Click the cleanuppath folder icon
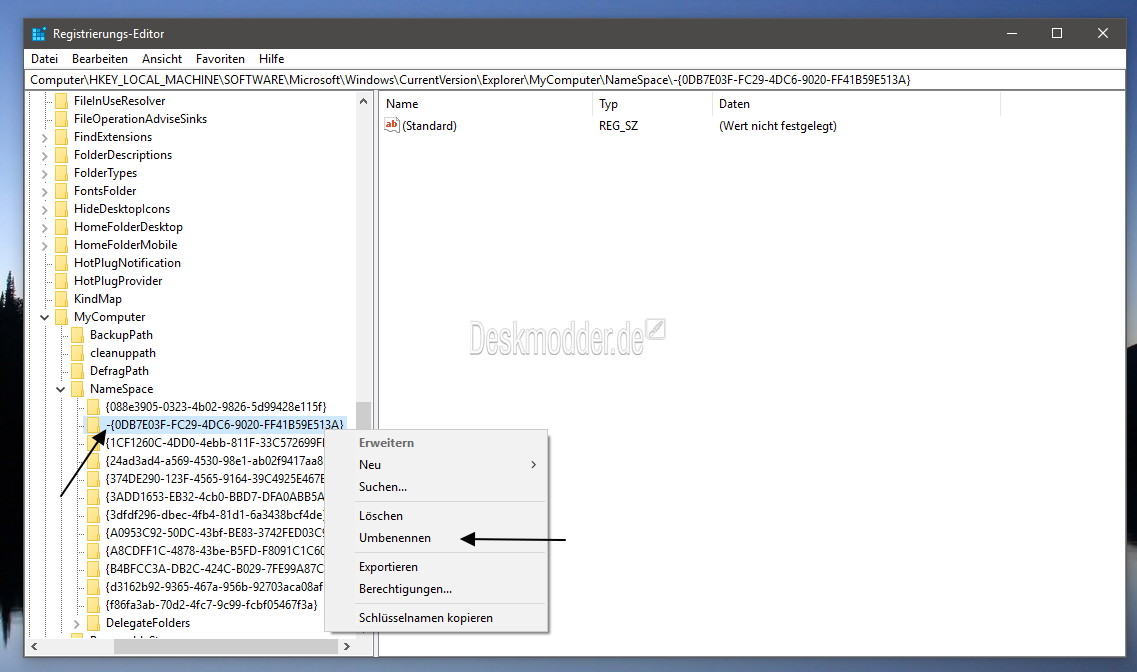Screen dimensions: 1137x672 pyautogui.click(x=78, y=353)
